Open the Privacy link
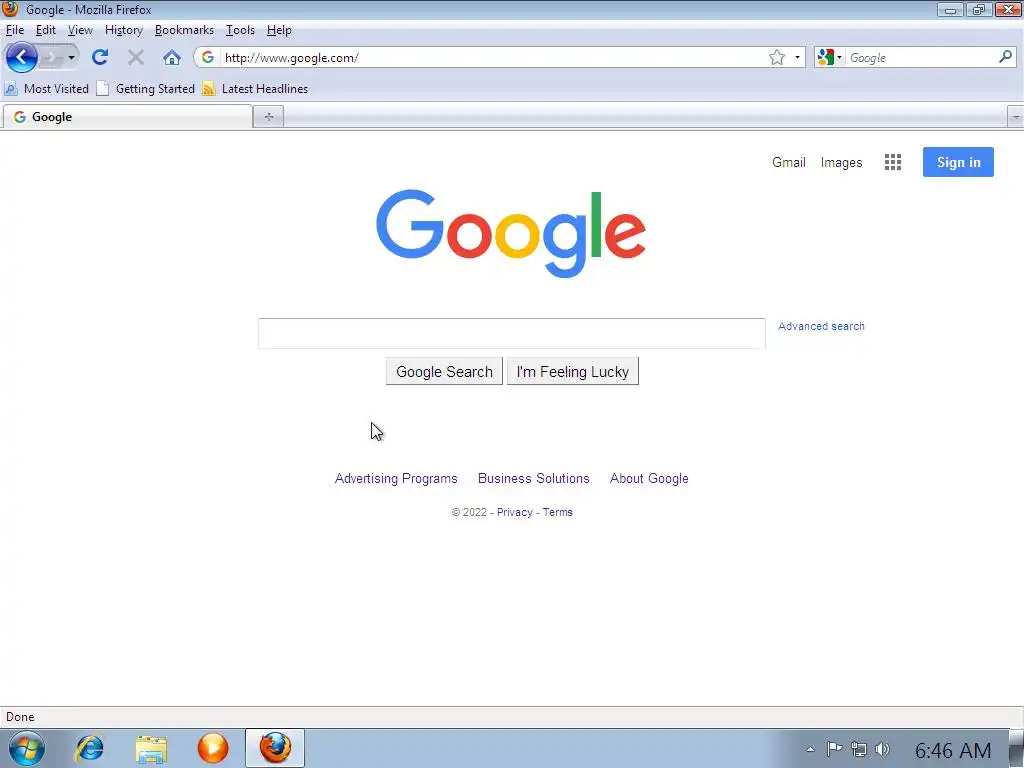 pyautogui.click(x=515, y=512)
